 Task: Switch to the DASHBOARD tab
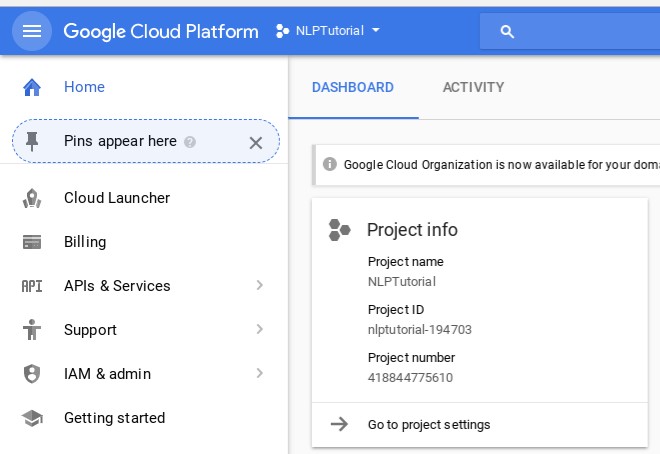[x=353, y=87]
